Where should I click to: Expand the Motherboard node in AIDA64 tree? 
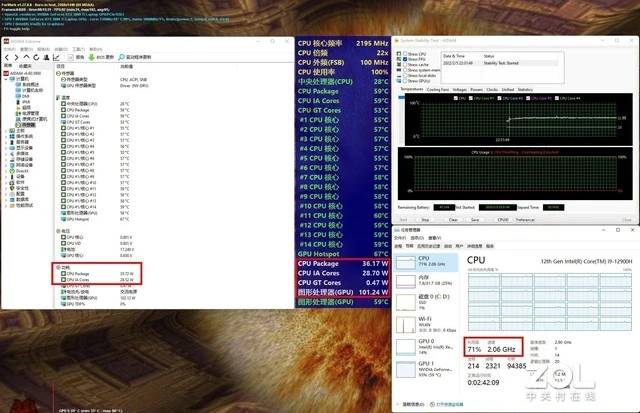tap(6, 131)
